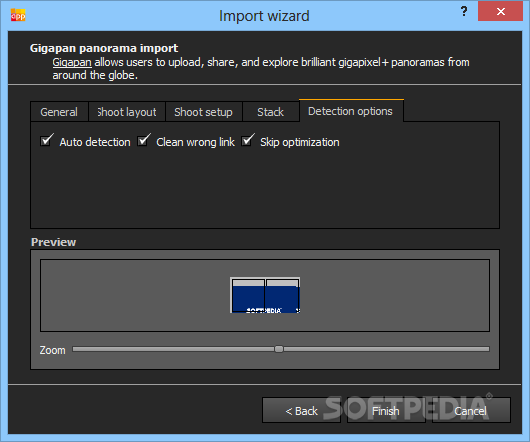Viewport: 530px width, 442px height.
Task: Switch to the General tab
Action: click(59, 112)
